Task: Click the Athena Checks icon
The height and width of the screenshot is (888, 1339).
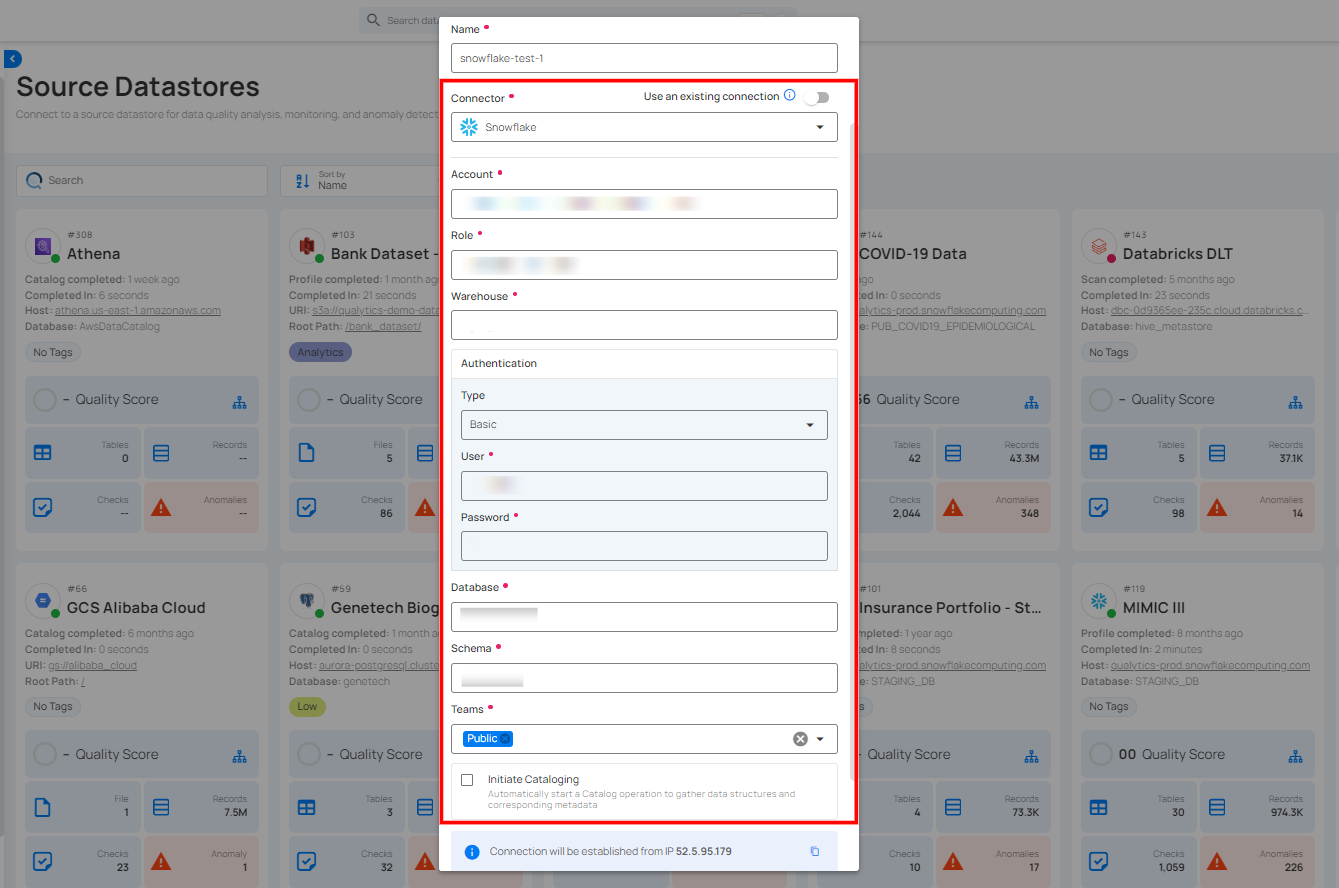Action: tap(42, 507)
